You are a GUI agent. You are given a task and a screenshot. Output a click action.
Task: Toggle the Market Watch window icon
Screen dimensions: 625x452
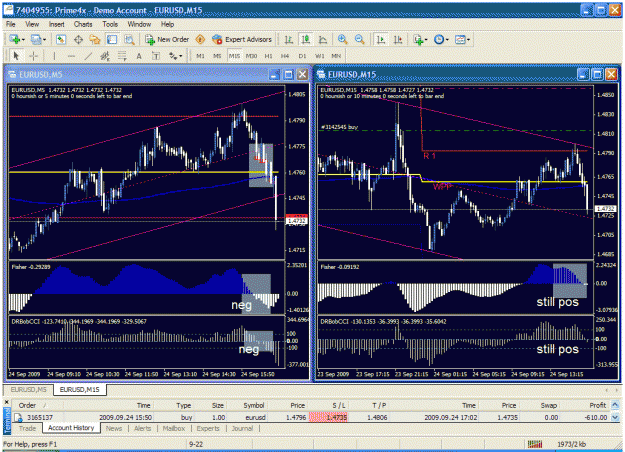[x=61, y=39]
